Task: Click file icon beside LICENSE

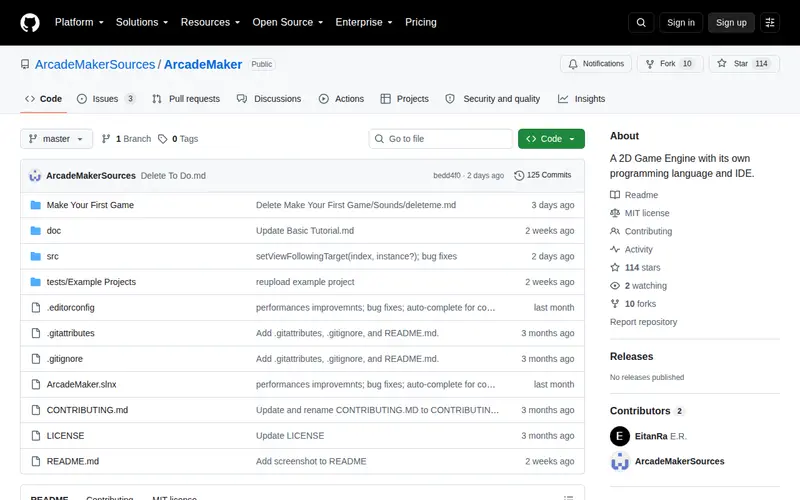Action: pyautogui.click(x=36, y=435)
